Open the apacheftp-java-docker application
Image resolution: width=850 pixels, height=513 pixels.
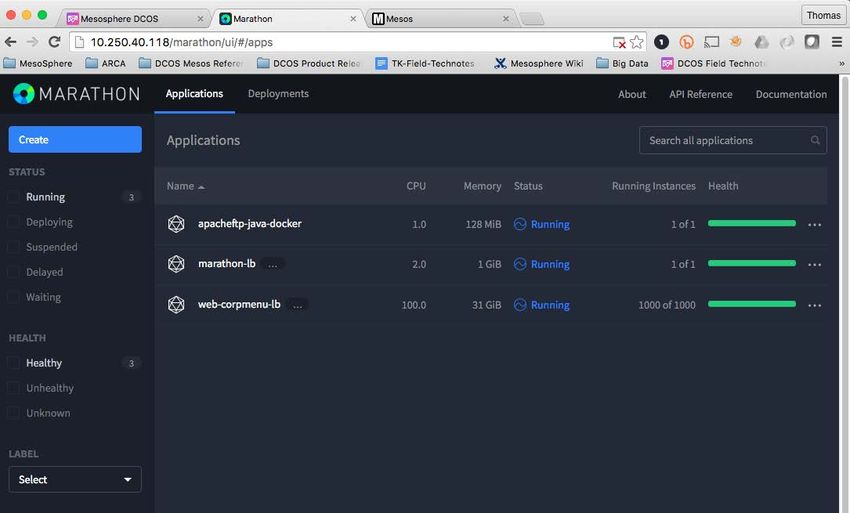point(249,223)
